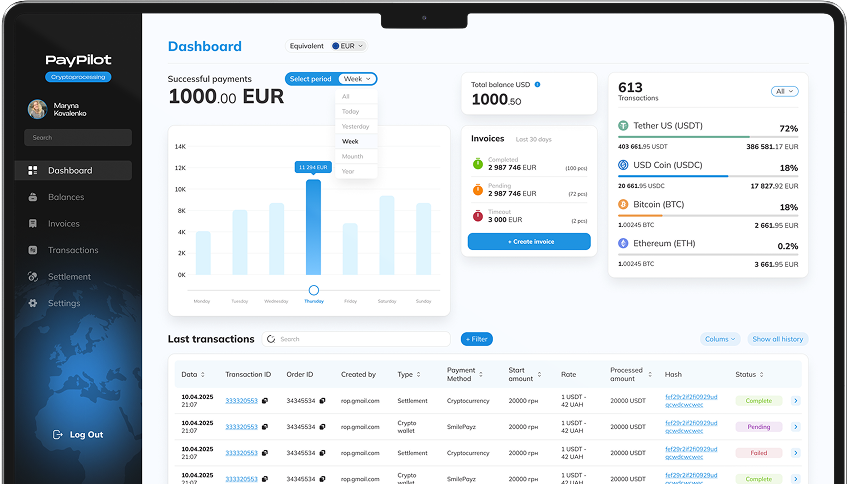Click the Last transactions search field

(x=360, y=339)
